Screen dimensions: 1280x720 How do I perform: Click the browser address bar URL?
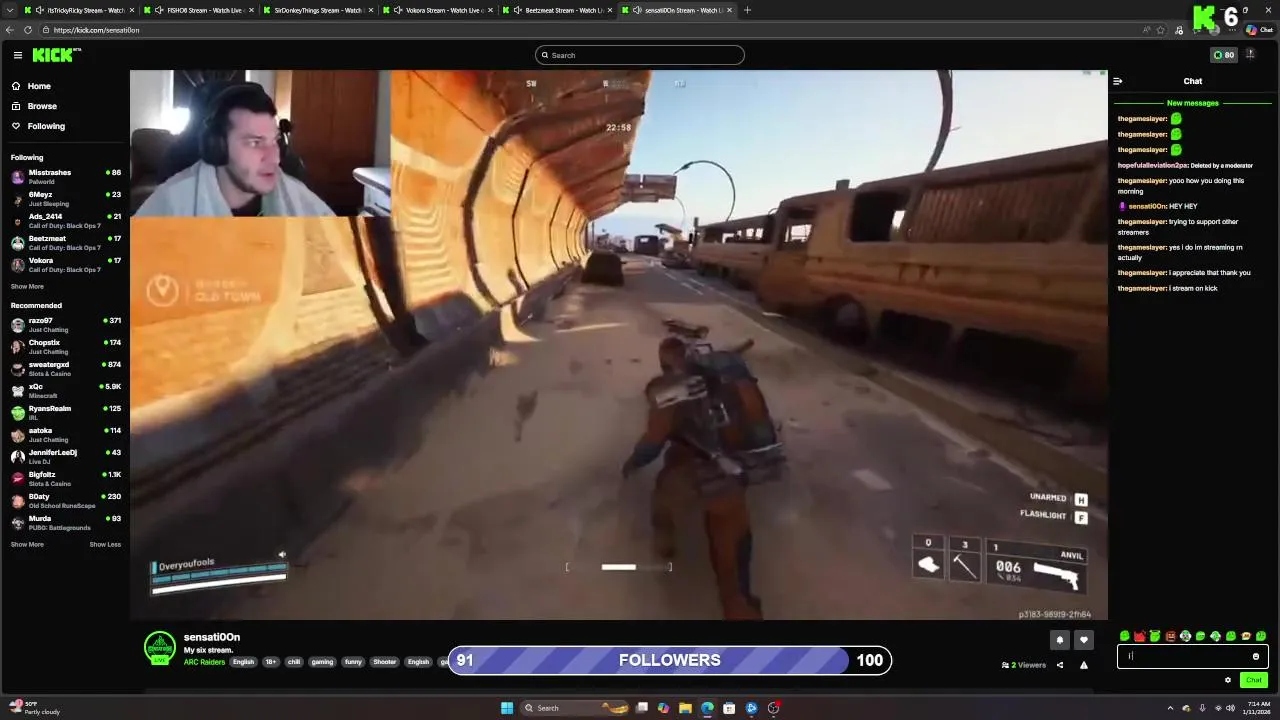coord(96,30)
